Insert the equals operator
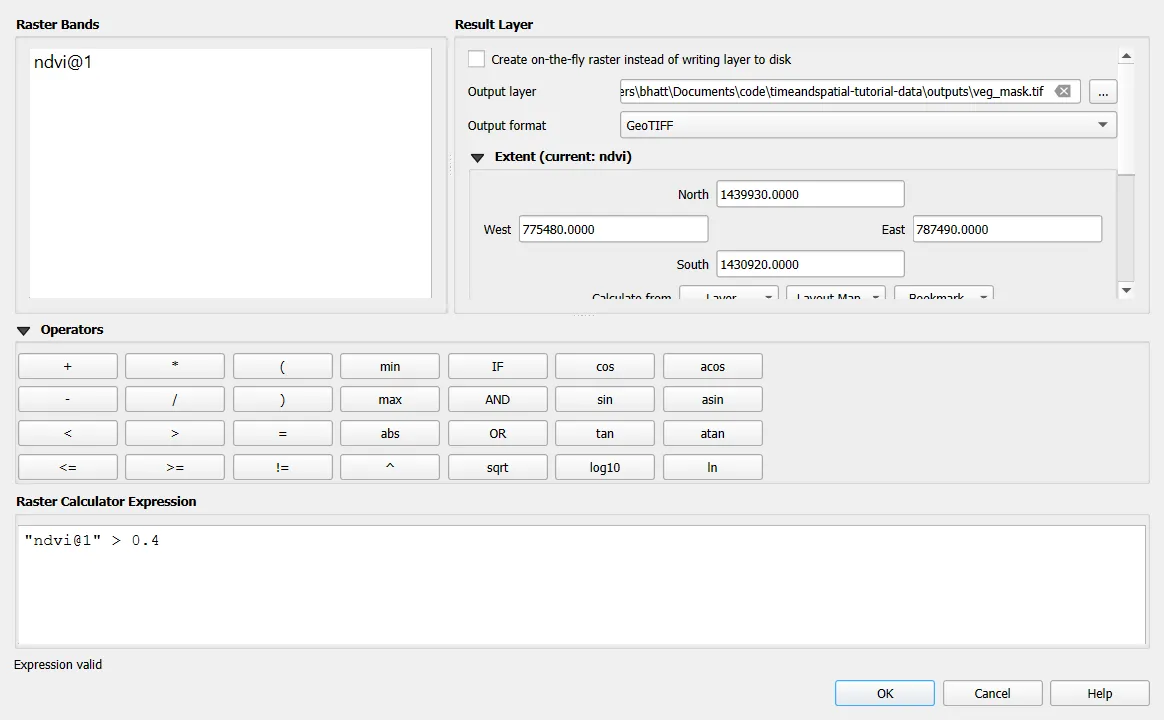 click(x=282, y=433)
